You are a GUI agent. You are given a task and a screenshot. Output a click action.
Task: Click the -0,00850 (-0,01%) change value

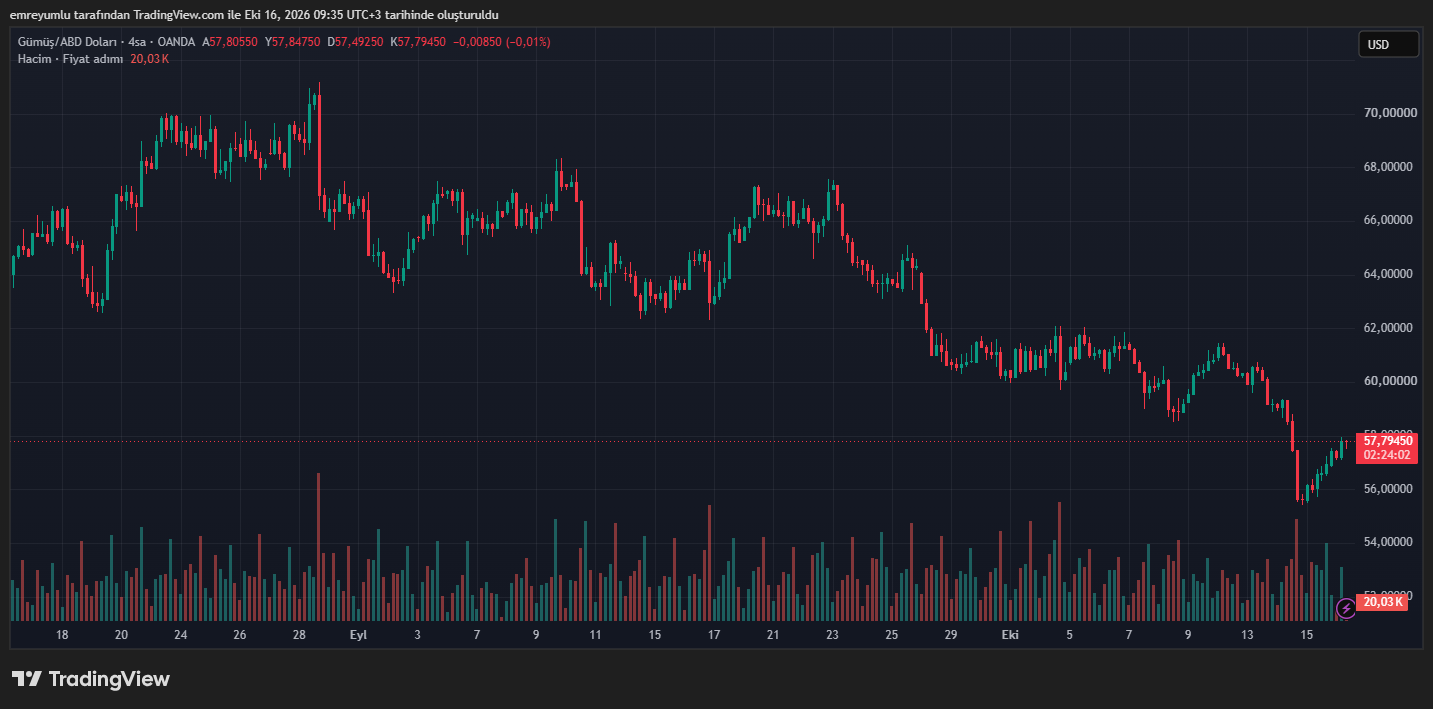(501, 42)
